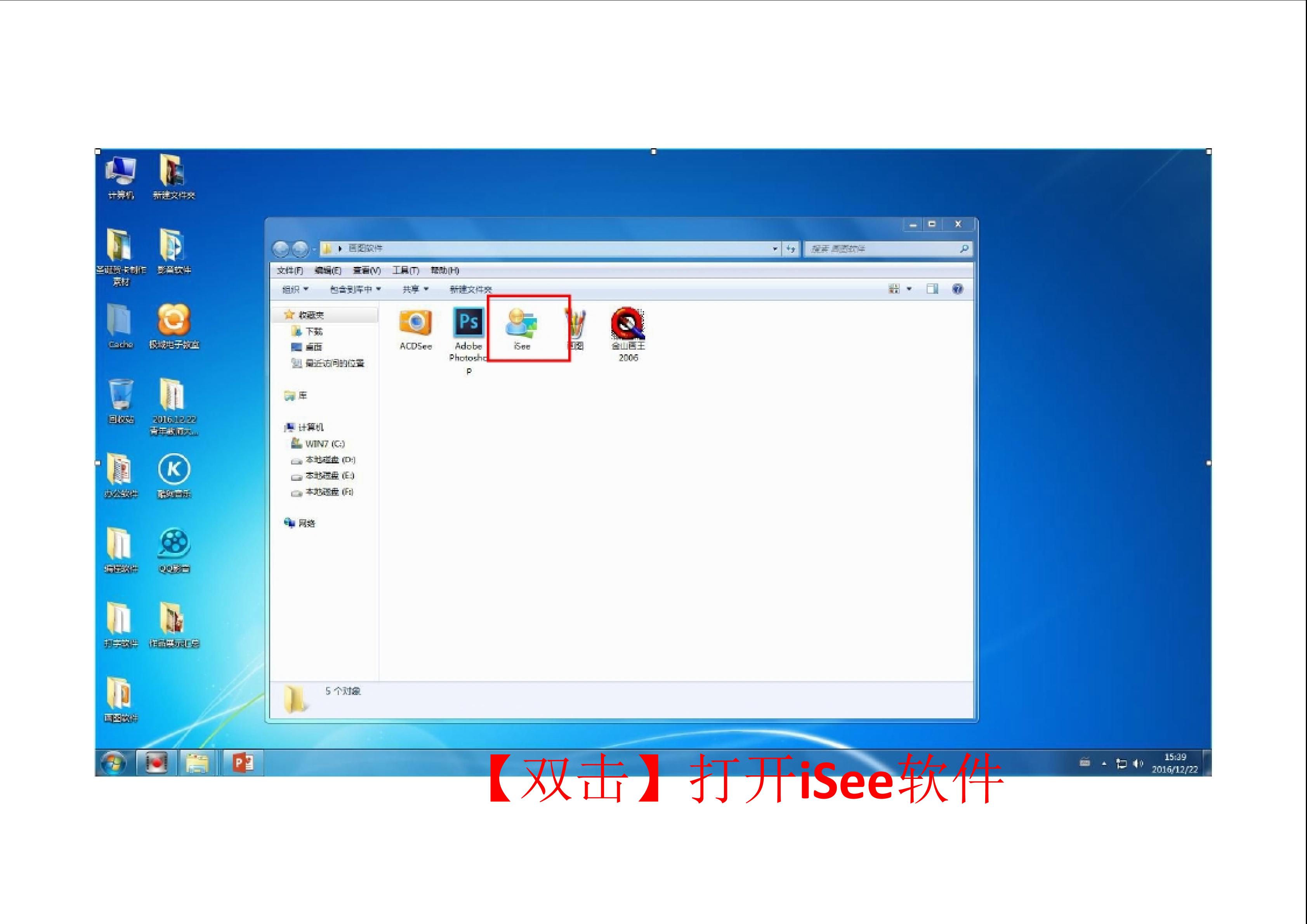
Task: Show hidden tray icons arrow
Action: (x=1104, y=764)
